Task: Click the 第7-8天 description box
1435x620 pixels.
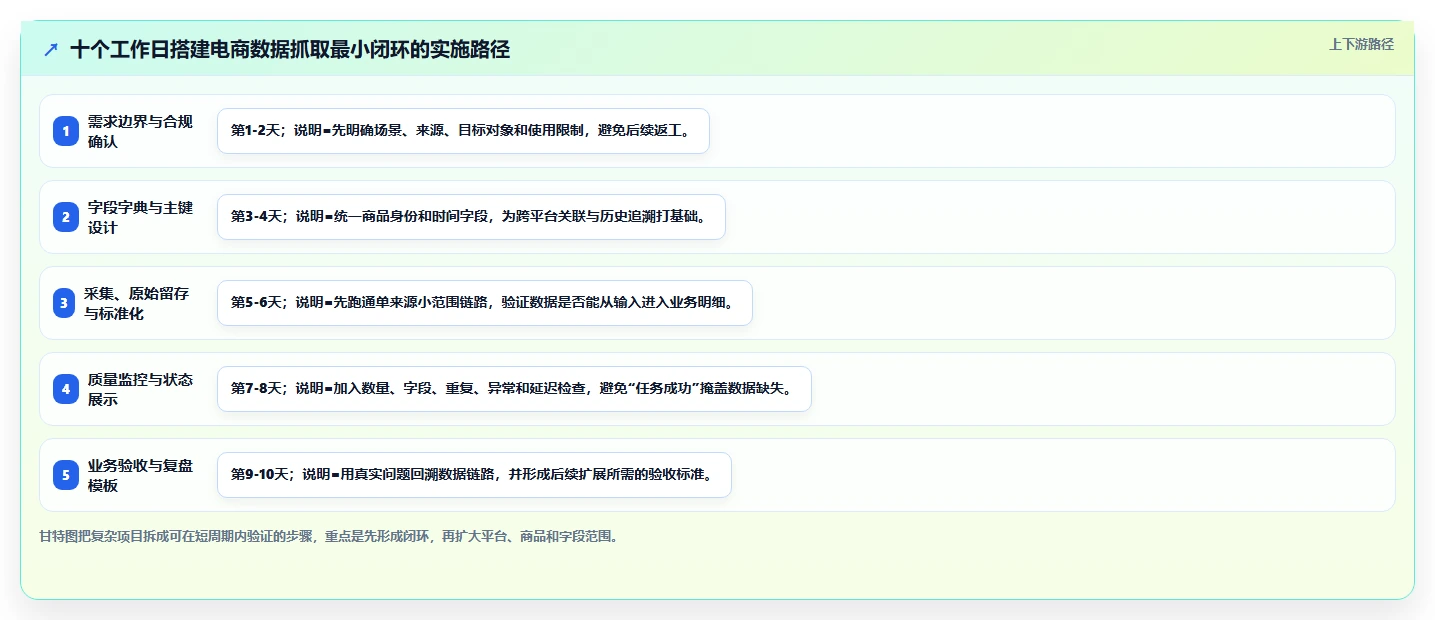Action: [514, 389]
